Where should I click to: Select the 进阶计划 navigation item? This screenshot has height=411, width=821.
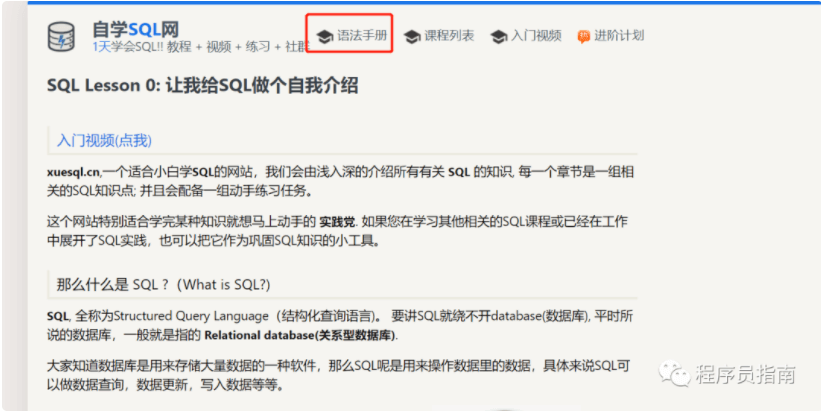pos(618,36)
